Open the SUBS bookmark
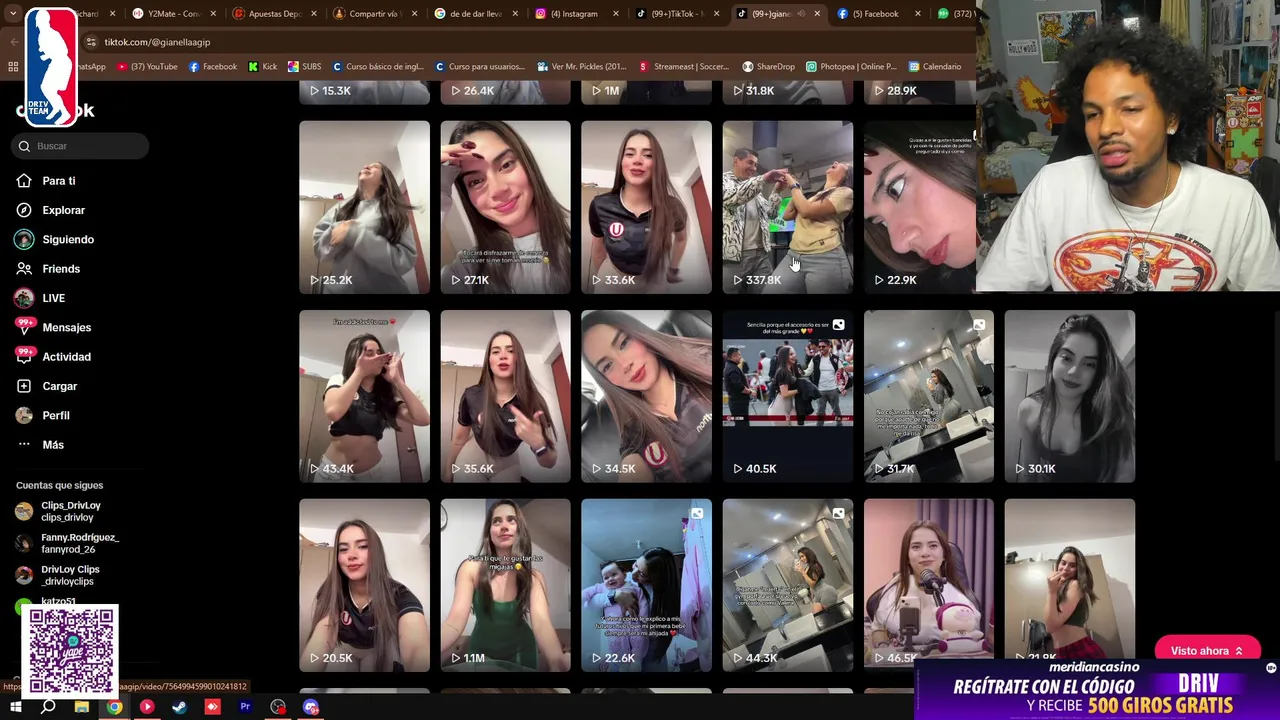 304,67
